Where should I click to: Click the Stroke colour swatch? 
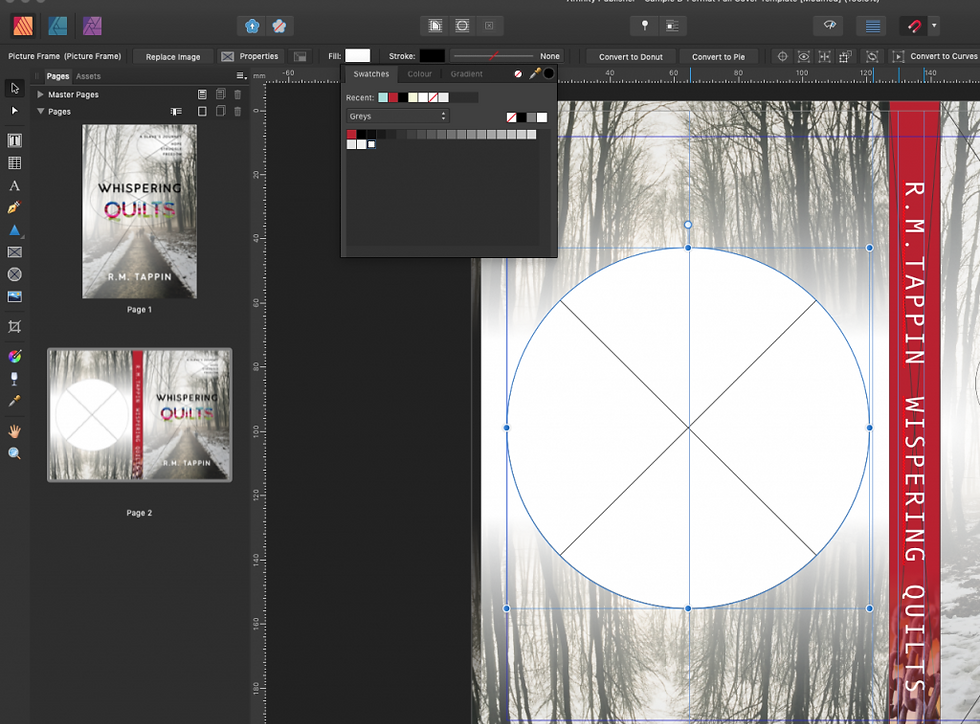(x=432, y=56)
